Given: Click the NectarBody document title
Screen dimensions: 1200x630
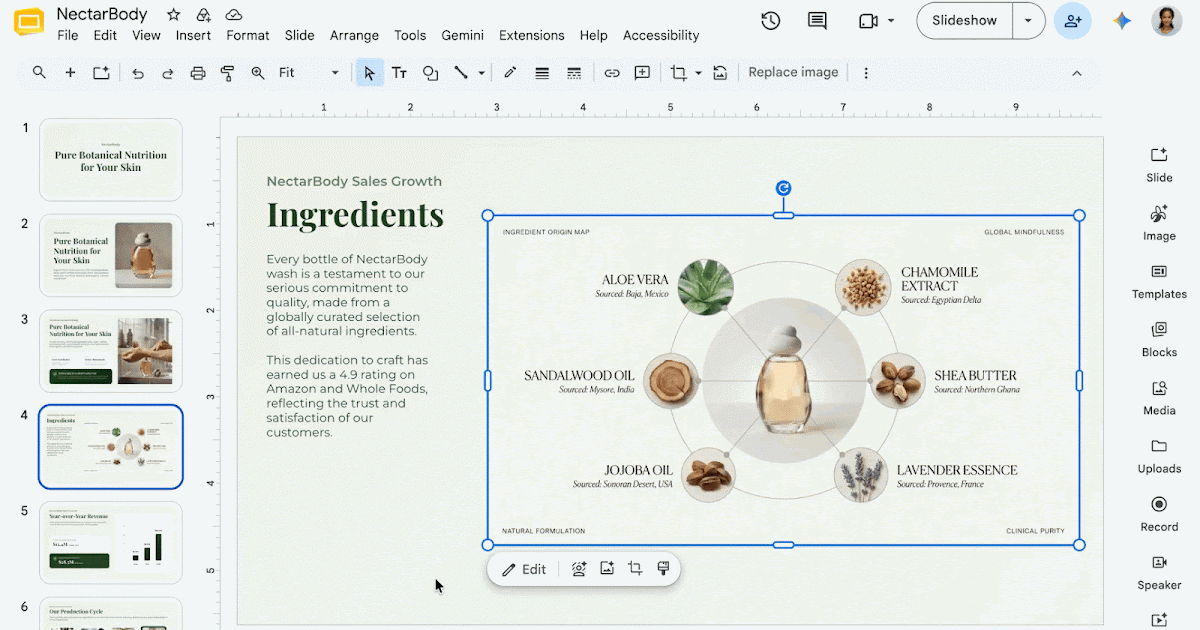Looking at the screenshot, I should (x=102, y=14).
